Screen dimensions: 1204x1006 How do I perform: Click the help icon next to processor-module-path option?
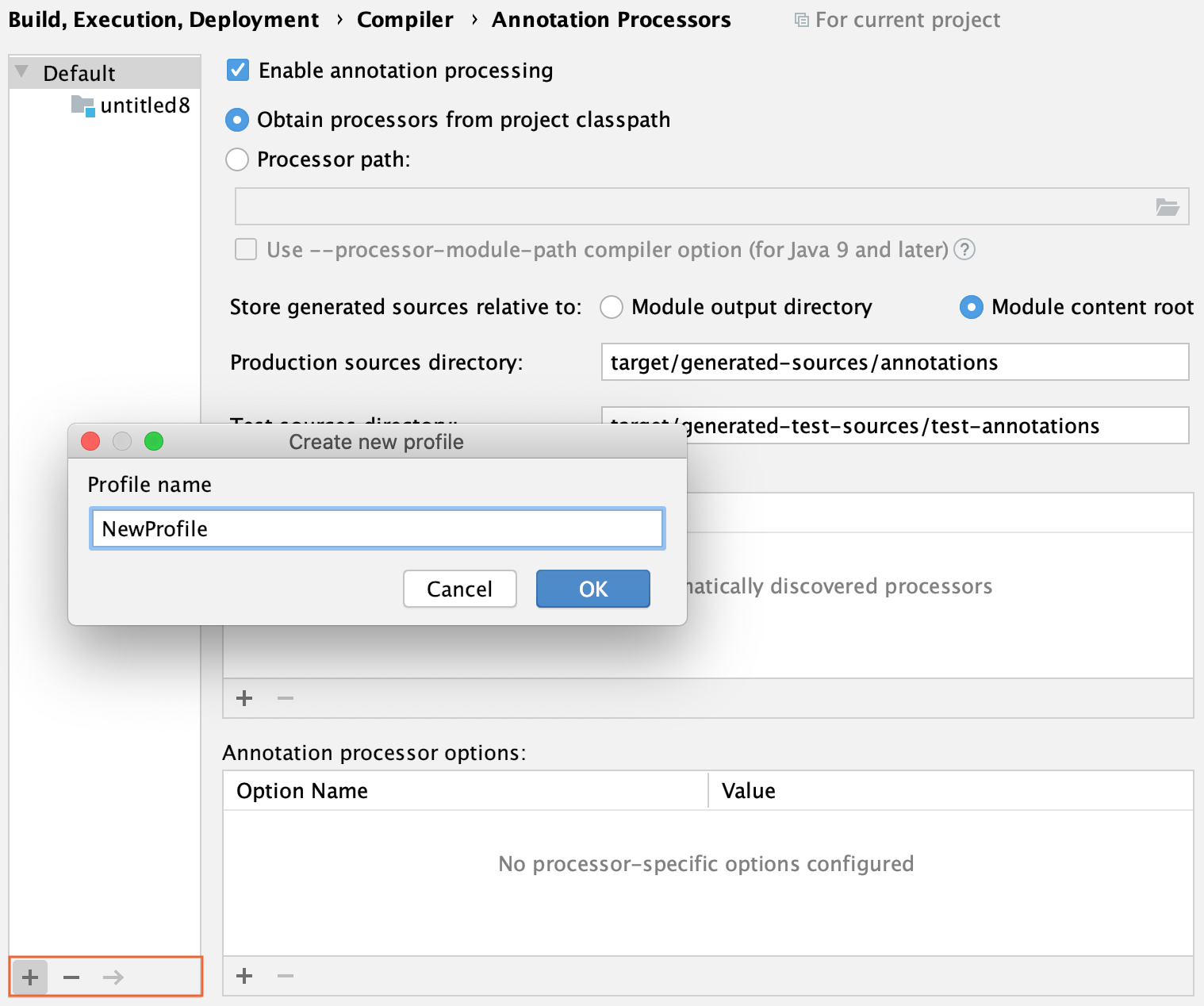click(x=965, y=250)
